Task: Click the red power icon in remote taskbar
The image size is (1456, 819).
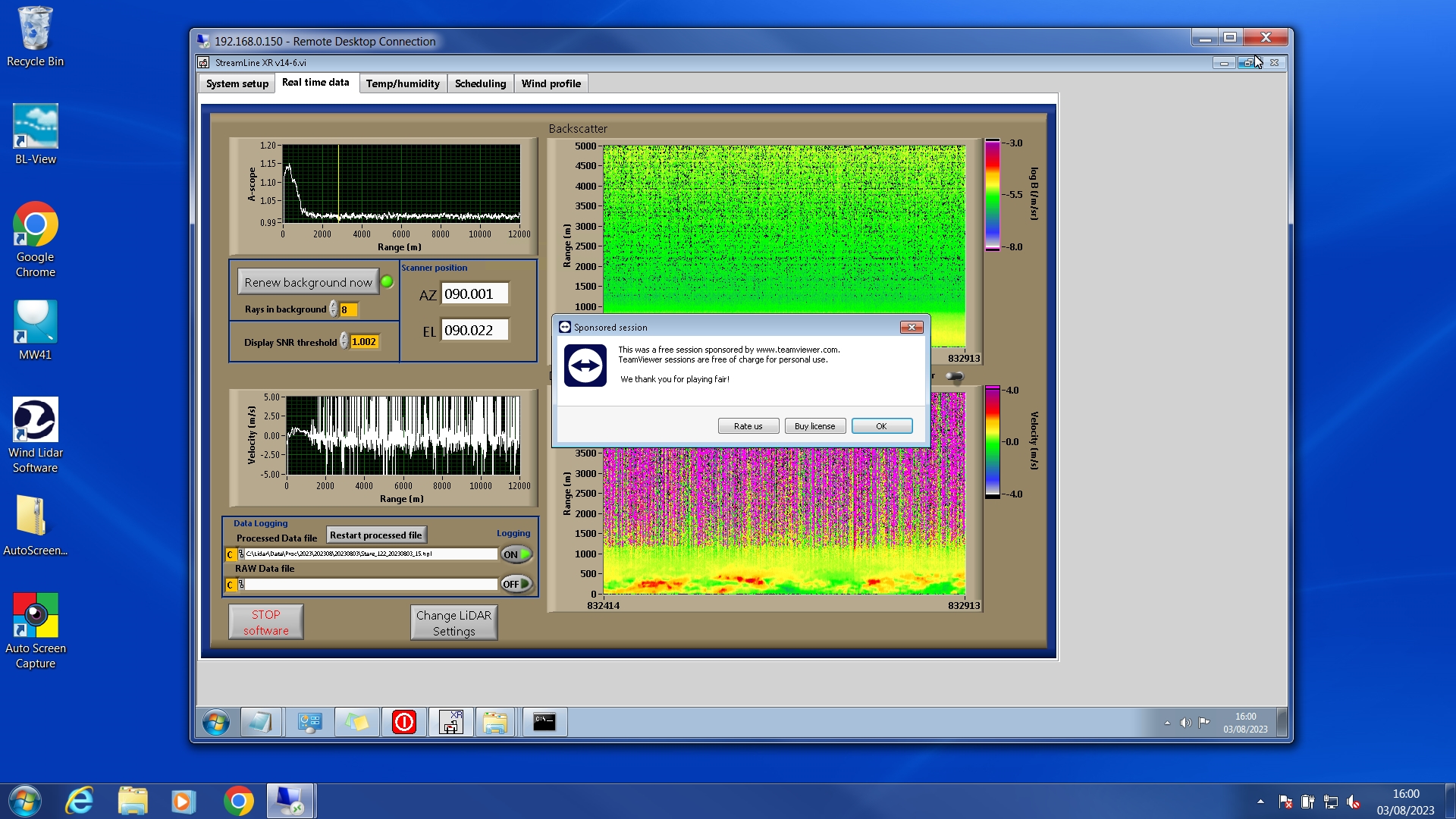Action: click(x=403, y=722)
